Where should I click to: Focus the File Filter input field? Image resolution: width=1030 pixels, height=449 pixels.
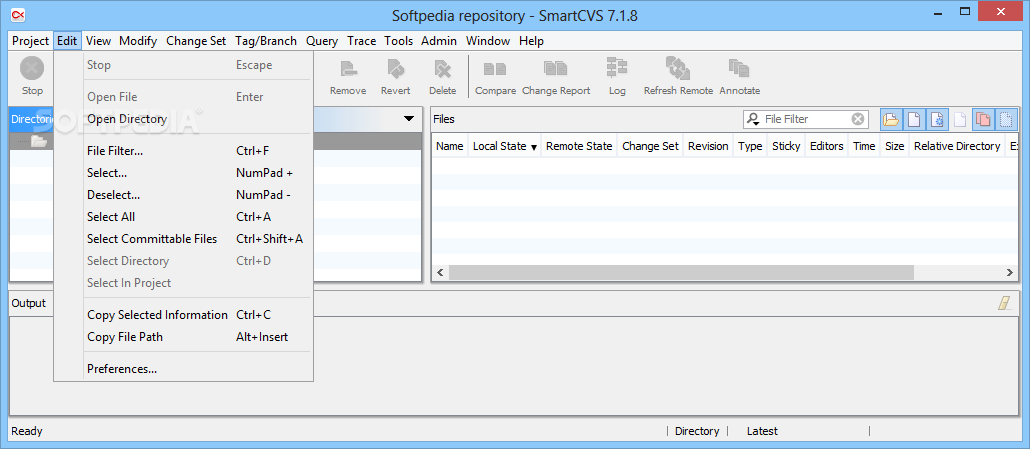click(x=807, y=119)
